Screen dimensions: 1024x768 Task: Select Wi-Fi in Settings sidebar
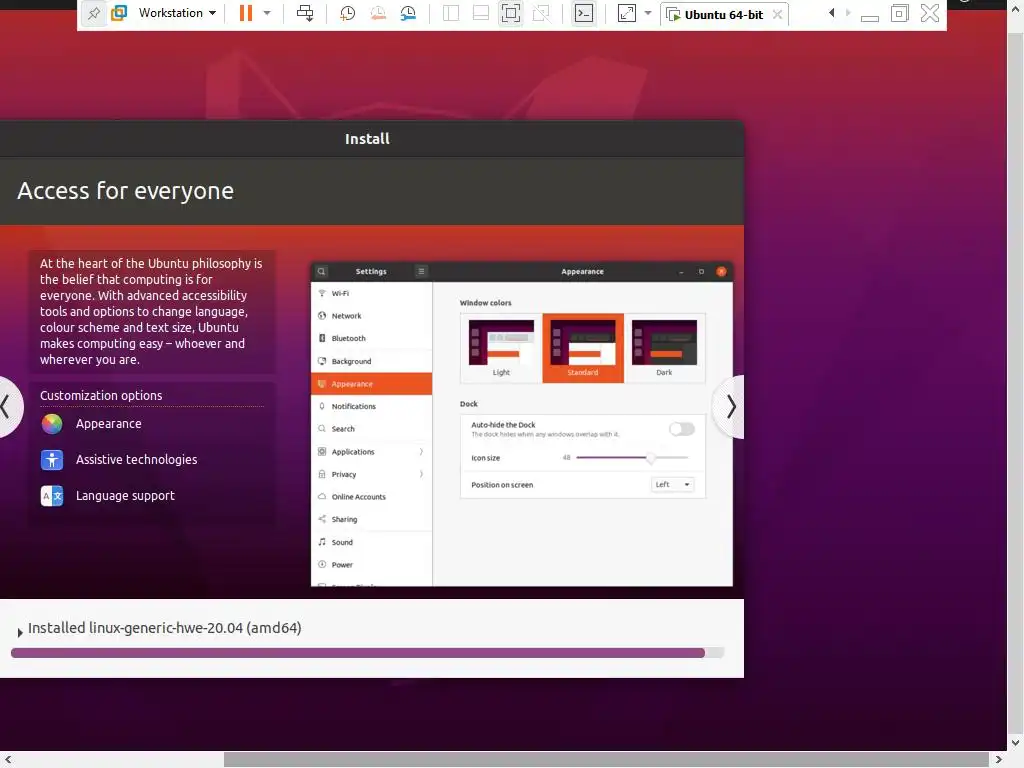[x=372, y=293]
